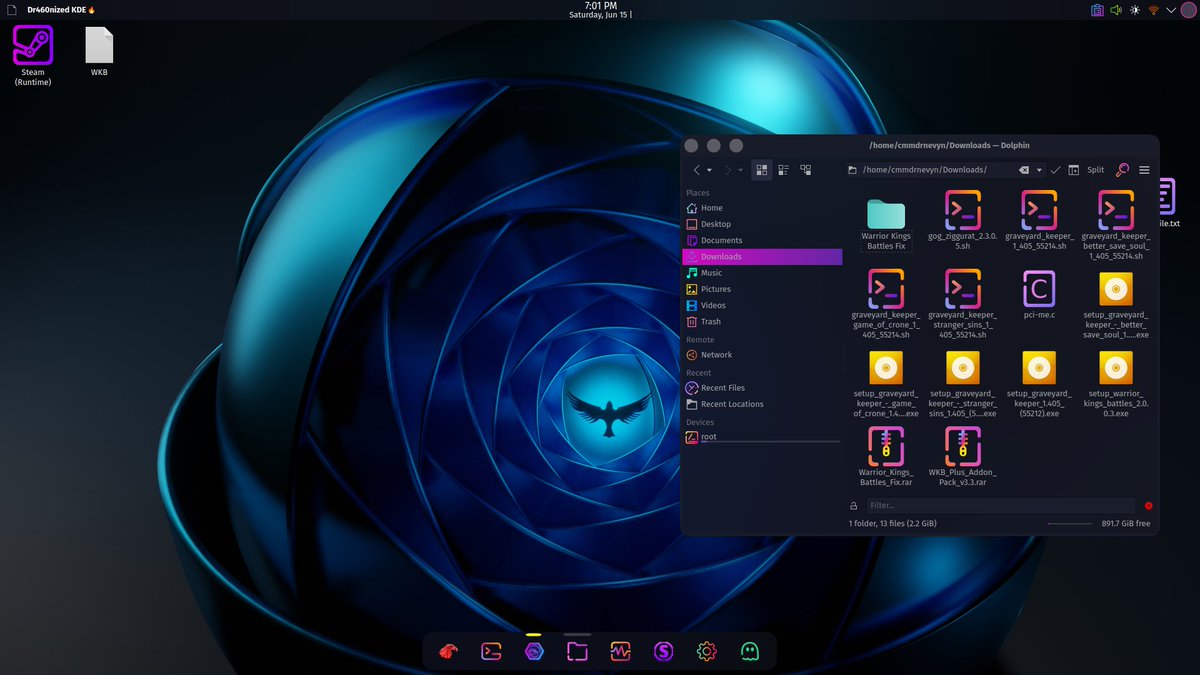Image resolution: width=1200 pixels, height=675 pixels.
Task: Select setup_graveyard_keeper_-_game_of_crone exe
Action: [886, 383]
